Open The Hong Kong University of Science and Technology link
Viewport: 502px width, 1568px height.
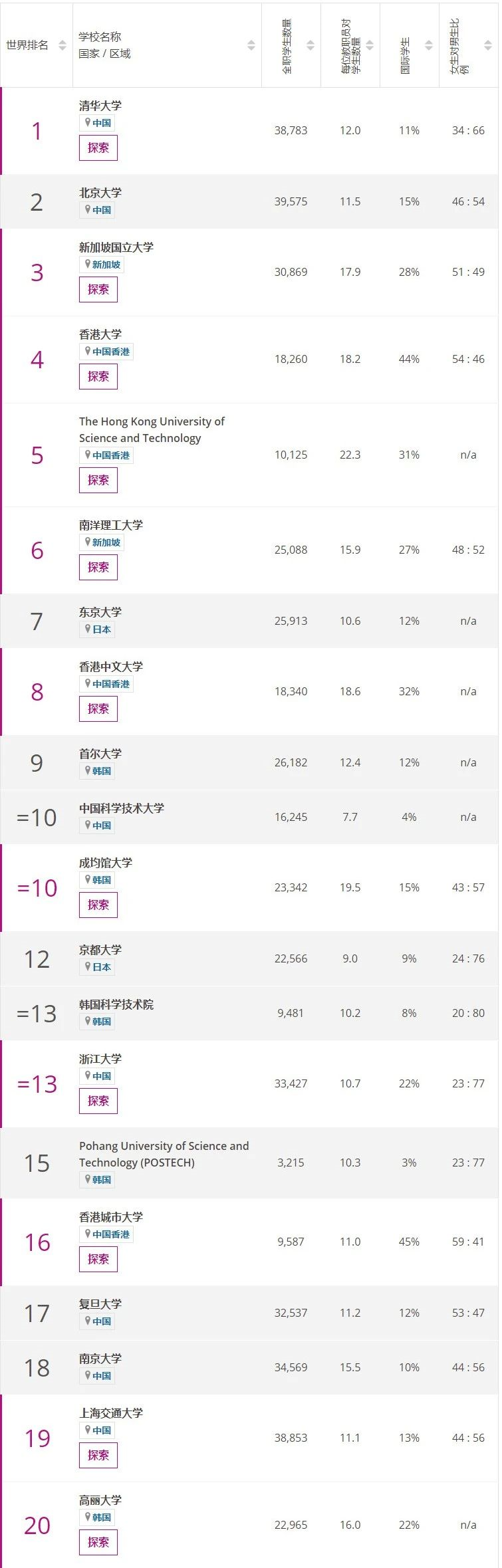coord(152,429)
